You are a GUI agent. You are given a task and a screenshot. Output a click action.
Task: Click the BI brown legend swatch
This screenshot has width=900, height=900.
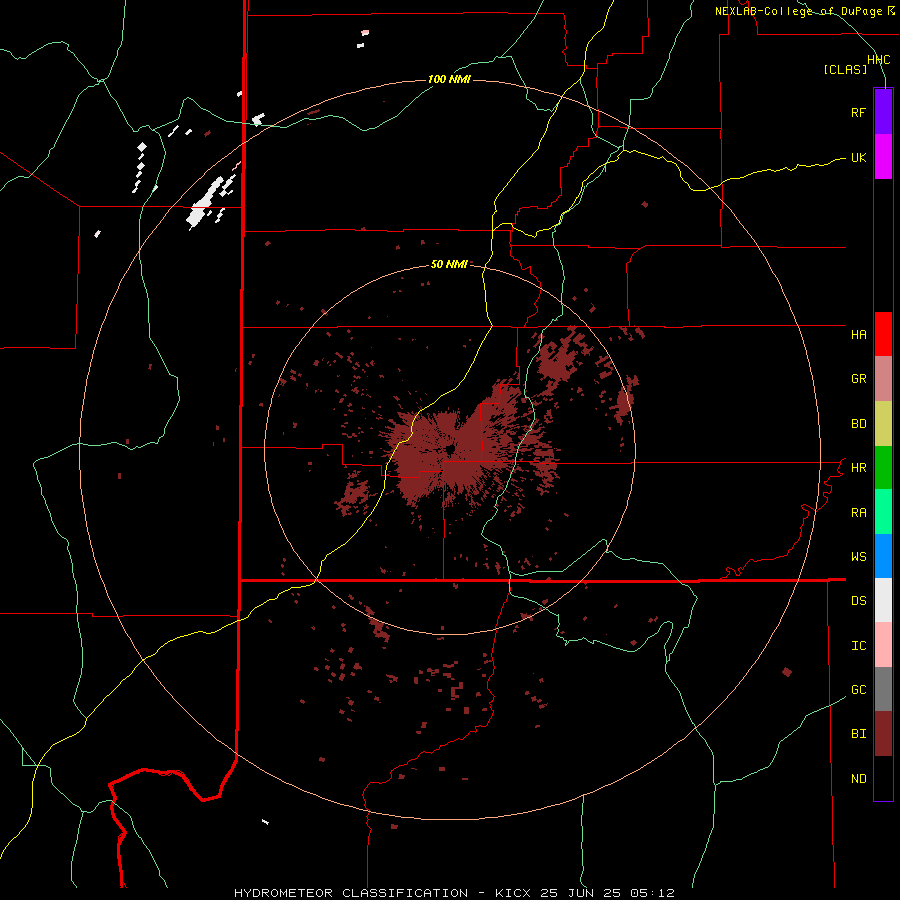pos(883,734)
